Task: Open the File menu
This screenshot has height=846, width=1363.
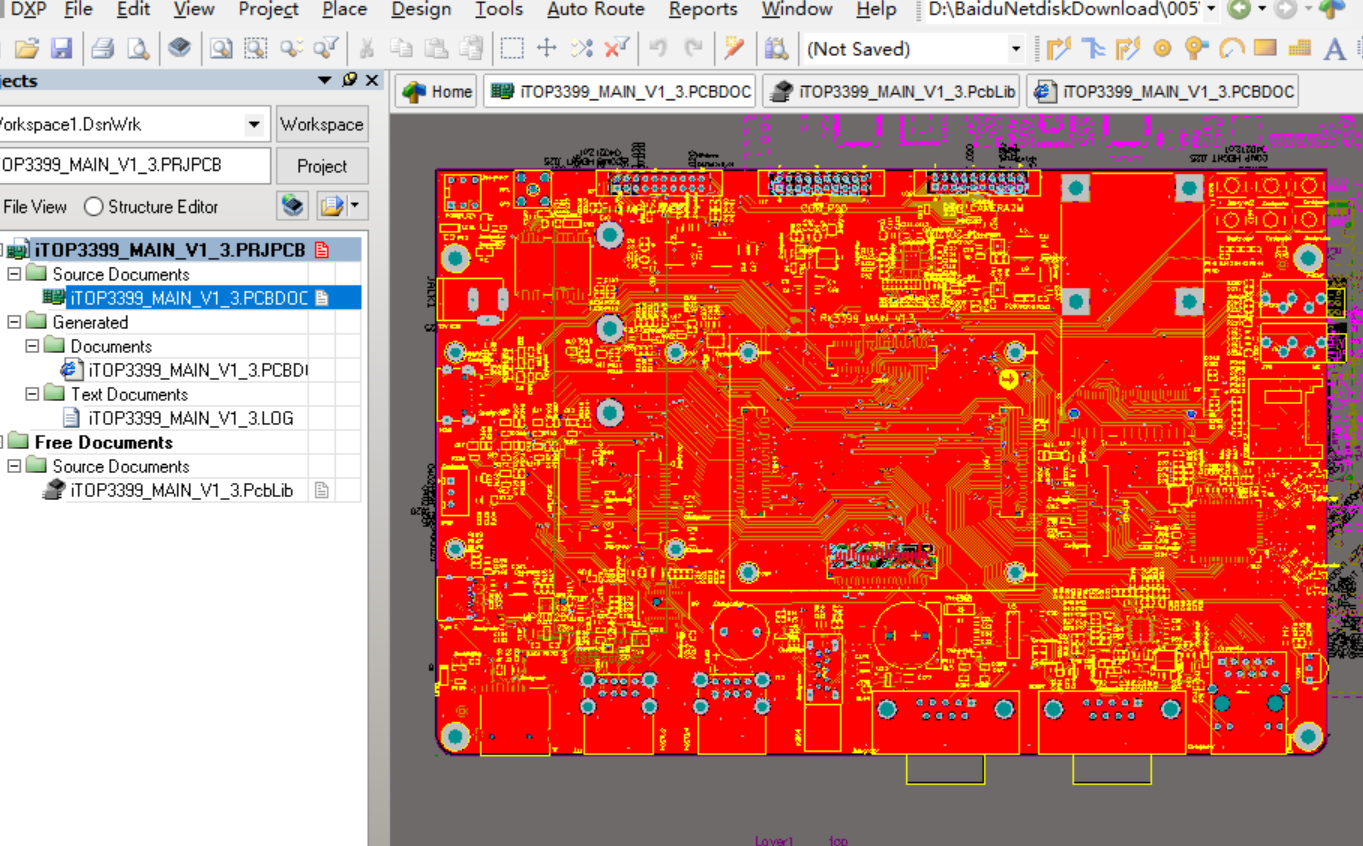Action: click(x=78, y=10)
